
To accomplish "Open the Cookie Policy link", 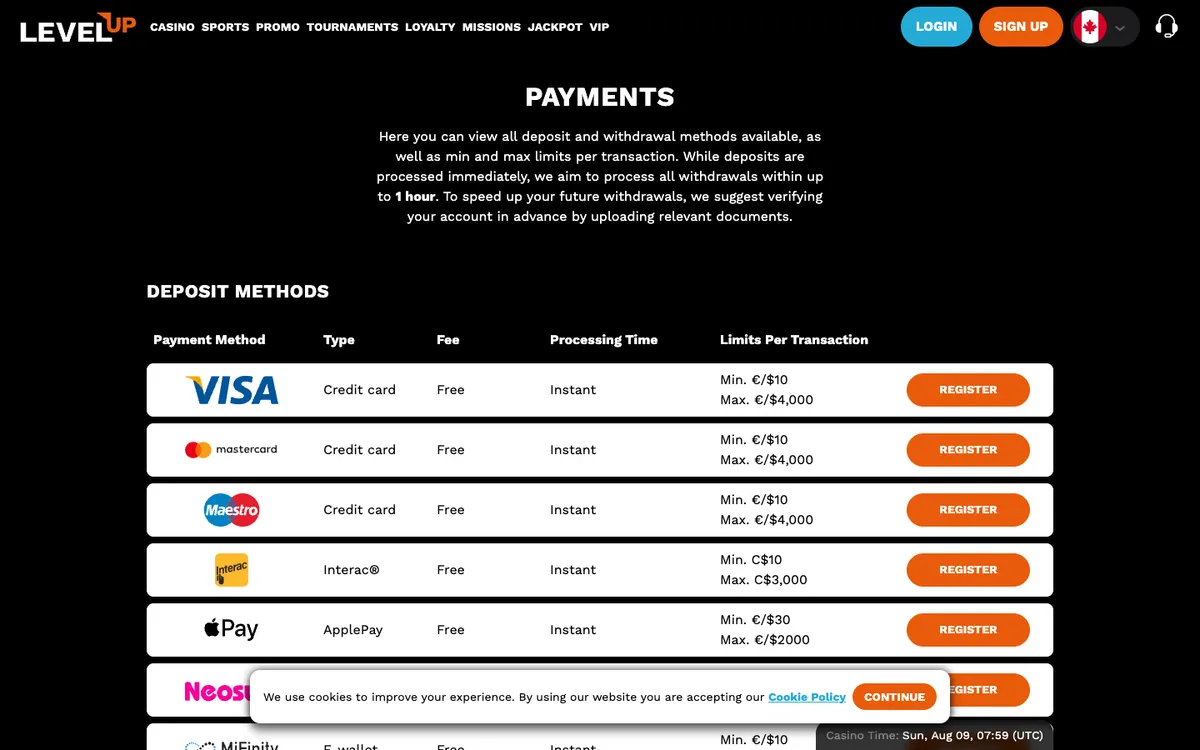I will [x=807, y=697].
